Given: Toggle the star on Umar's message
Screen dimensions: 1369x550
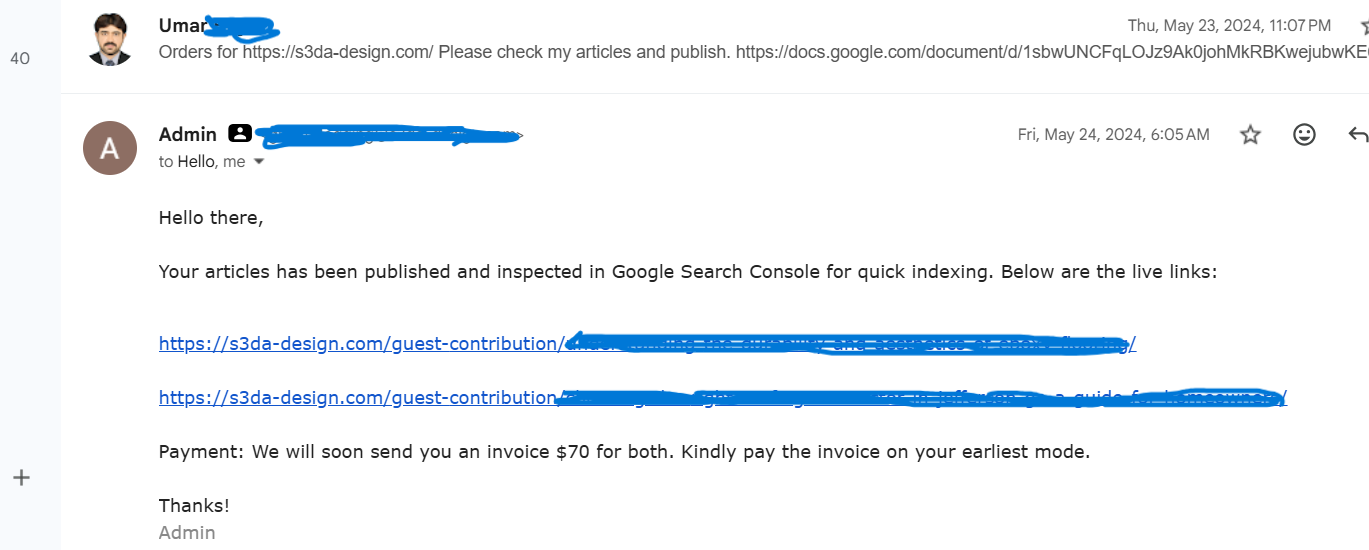Looking at the screenshot, I should (1364, 25).
